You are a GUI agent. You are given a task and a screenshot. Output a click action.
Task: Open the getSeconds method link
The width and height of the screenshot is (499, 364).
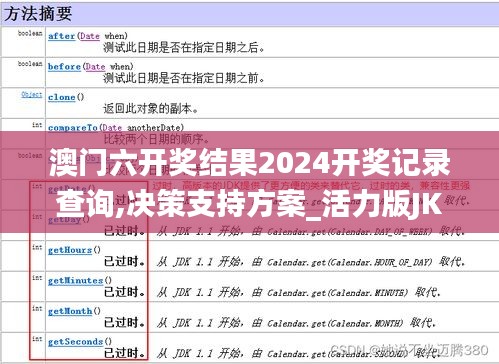[x=76, y=342]
